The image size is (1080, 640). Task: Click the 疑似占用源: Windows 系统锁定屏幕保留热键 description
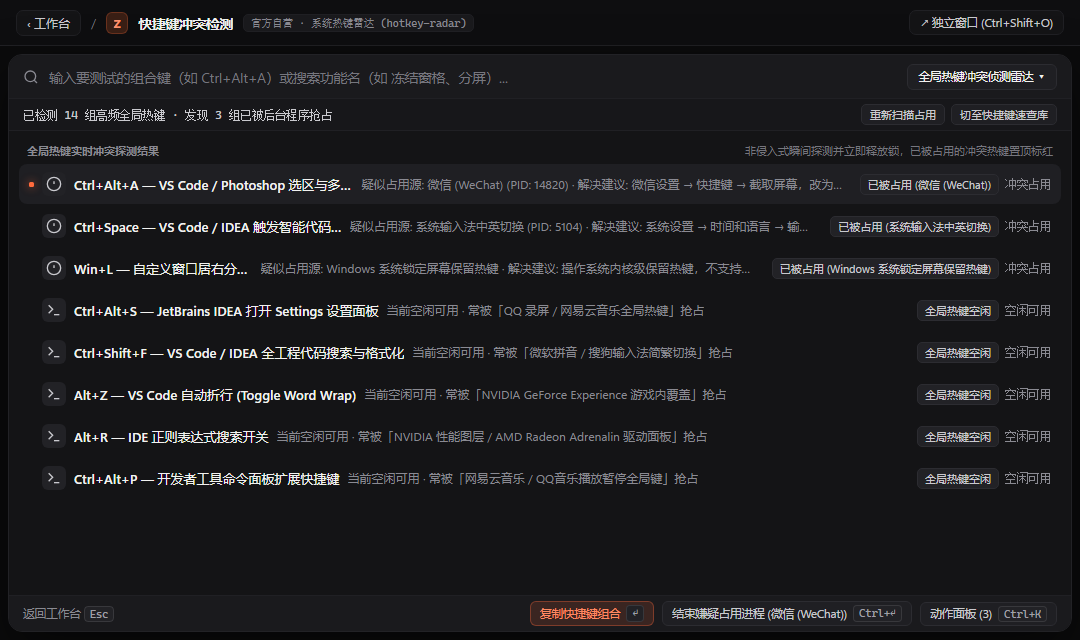coord(505,269)
